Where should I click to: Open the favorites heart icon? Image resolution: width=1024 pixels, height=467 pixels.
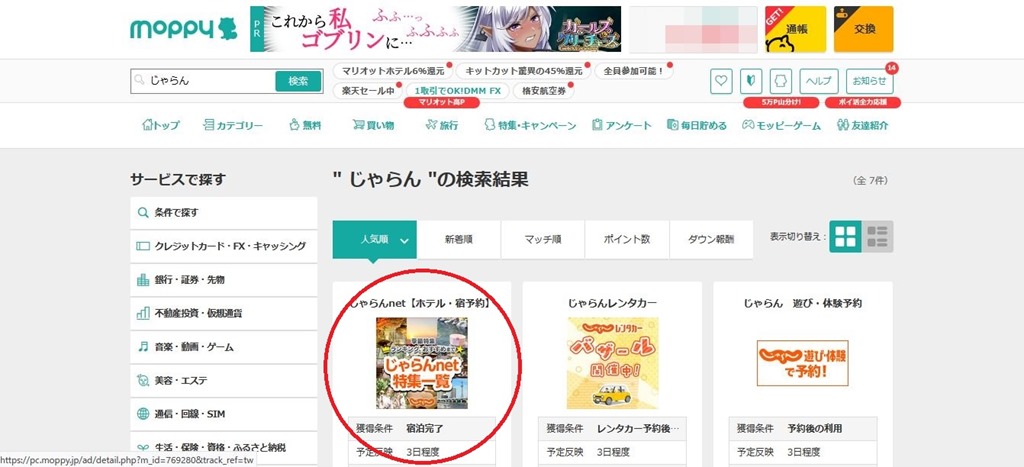(721, 81)
